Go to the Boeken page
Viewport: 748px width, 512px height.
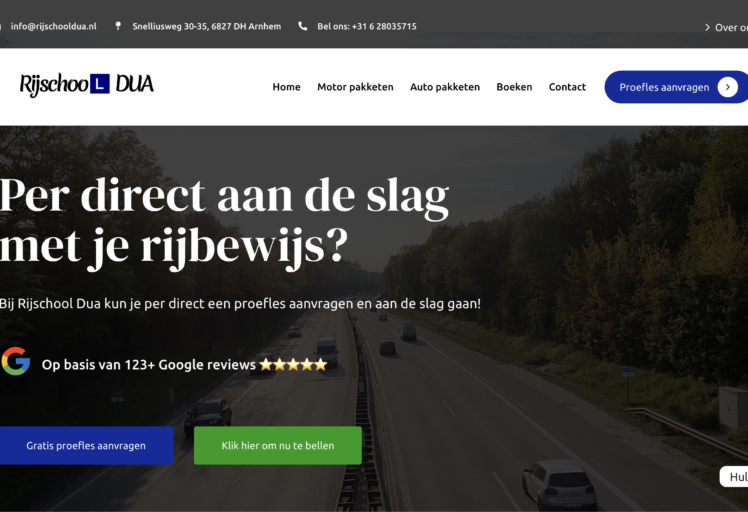(514, 87)
